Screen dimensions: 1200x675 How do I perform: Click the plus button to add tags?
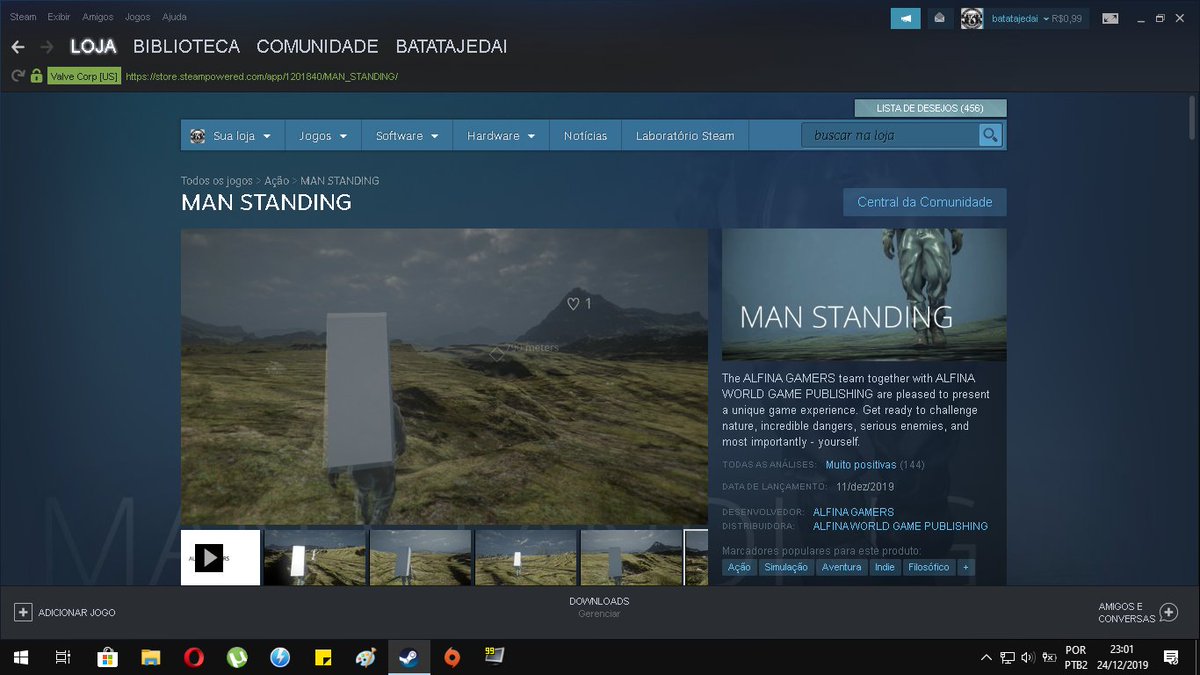point(965,567)
